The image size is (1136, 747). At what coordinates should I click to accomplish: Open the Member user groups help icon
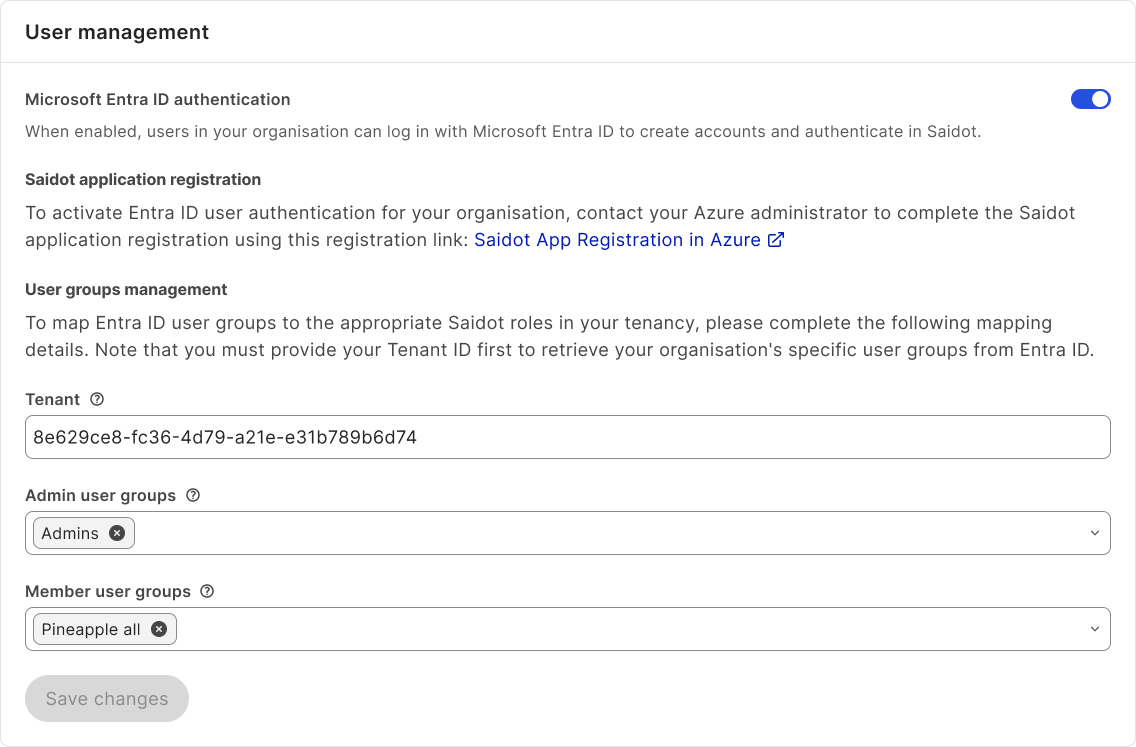pyautogui.click(x=207, y=591)
